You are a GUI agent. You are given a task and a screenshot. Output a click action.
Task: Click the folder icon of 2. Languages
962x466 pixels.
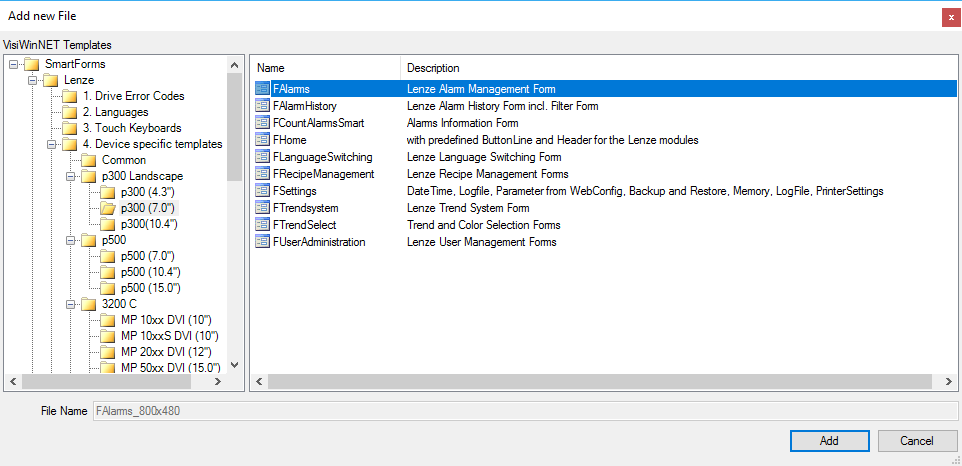pyautogui.click(x=70, y=112)
